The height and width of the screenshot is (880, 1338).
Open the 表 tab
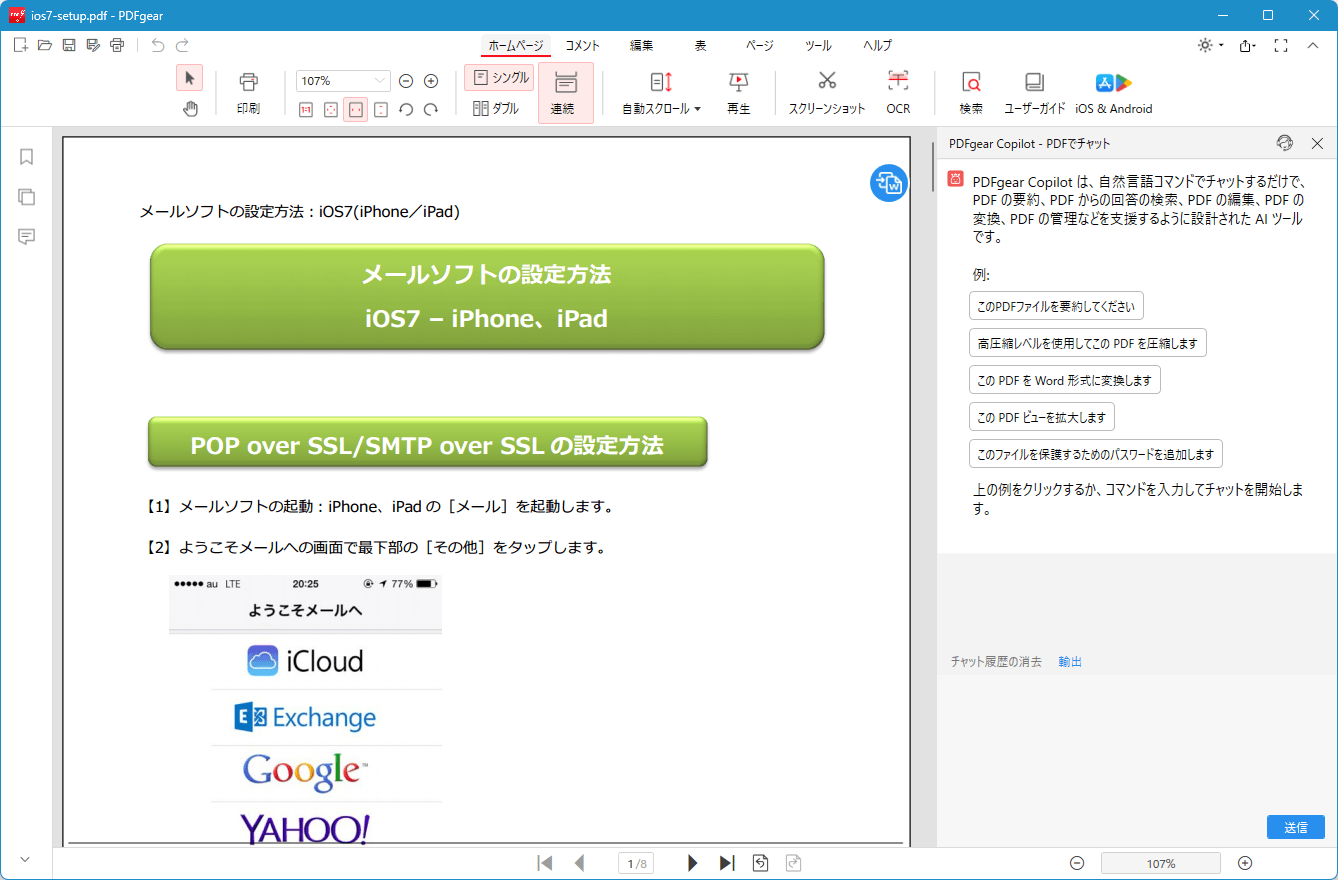(701, 46)
